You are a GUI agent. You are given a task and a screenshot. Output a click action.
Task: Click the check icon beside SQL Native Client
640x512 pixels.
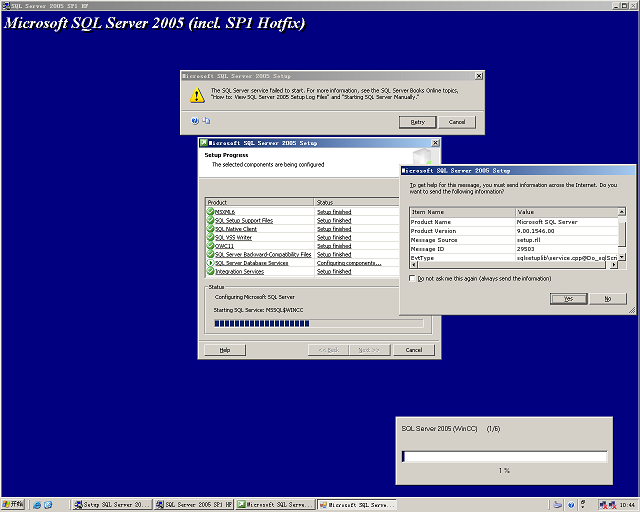210,229
